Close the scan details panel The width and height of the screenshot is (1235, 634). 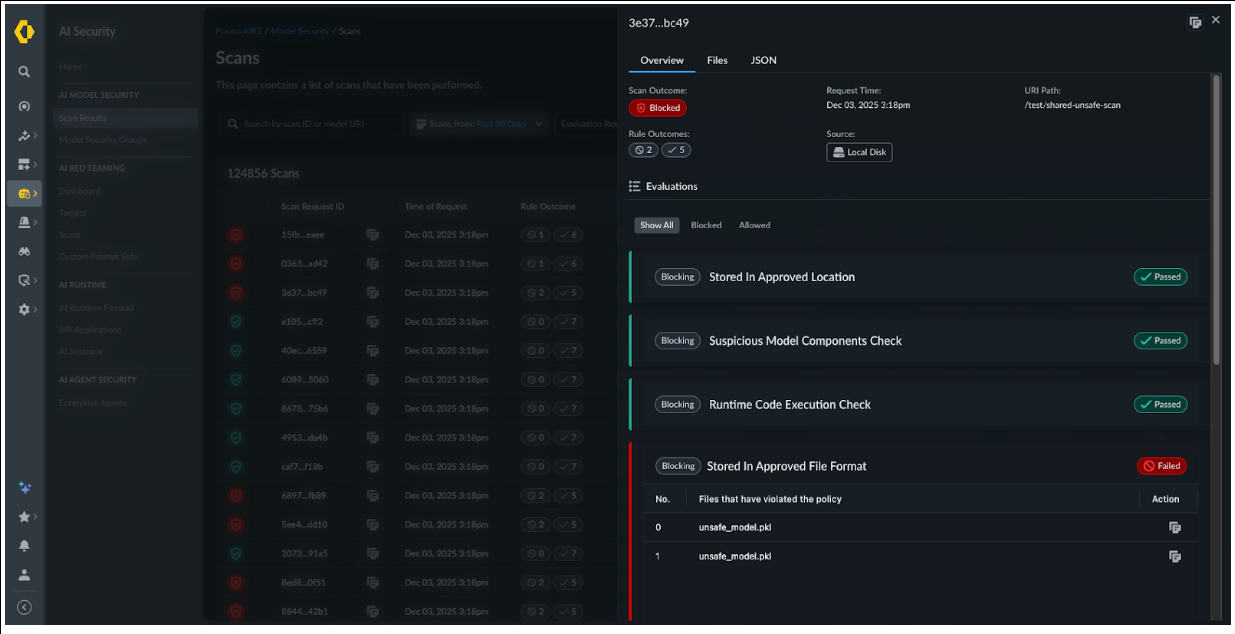pyautogui.click(x=1216, y=20)
